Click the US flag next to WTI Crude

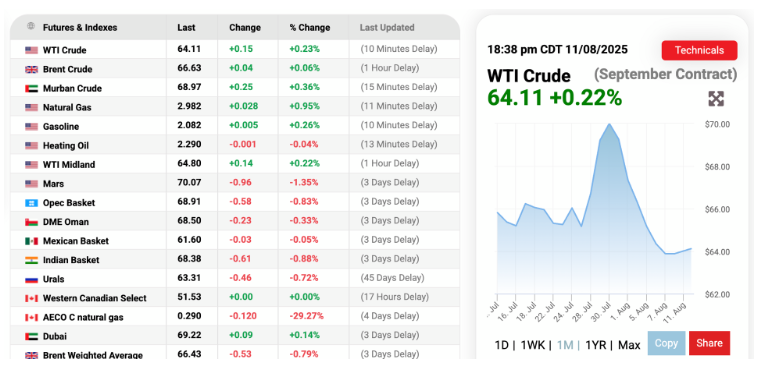32,50
